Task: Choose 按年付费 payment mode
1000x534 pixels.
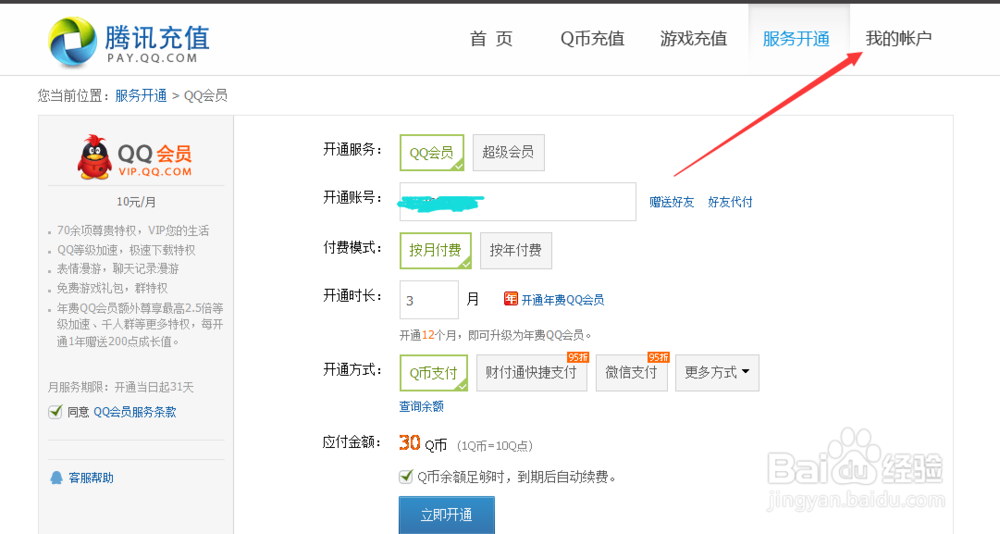Action: (516, 250)
